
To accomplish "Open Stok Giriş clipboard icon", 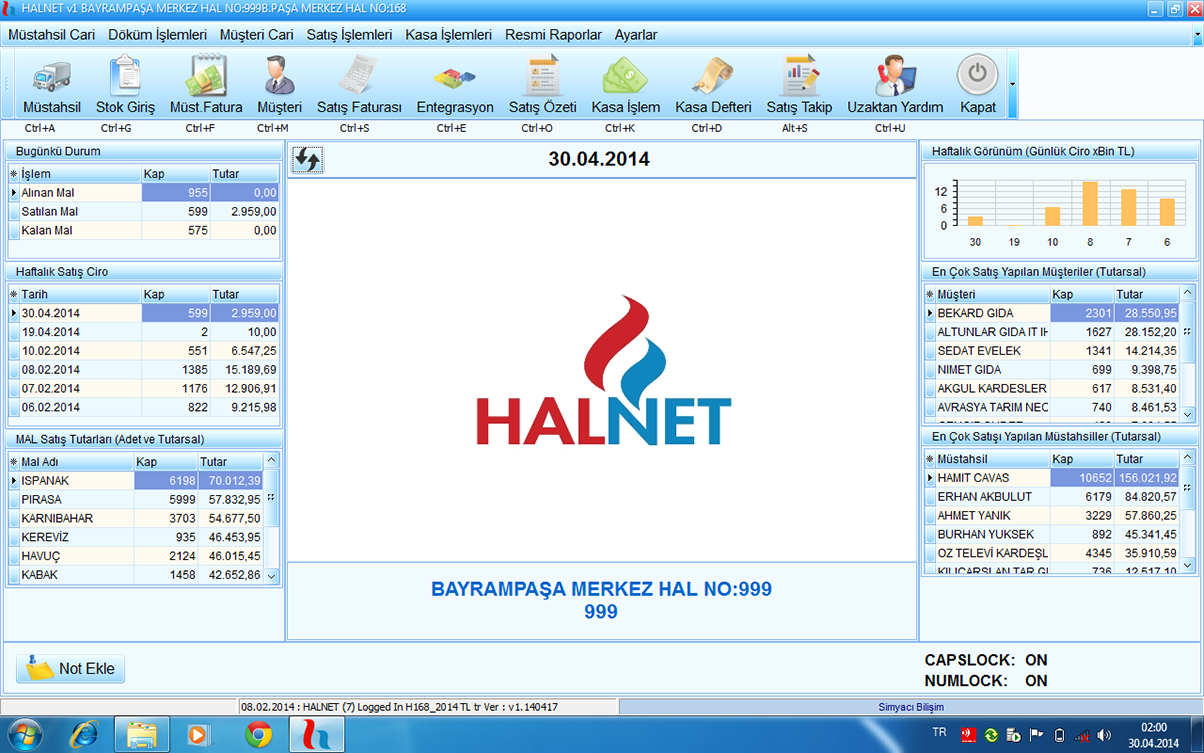I will coord(125,77).
